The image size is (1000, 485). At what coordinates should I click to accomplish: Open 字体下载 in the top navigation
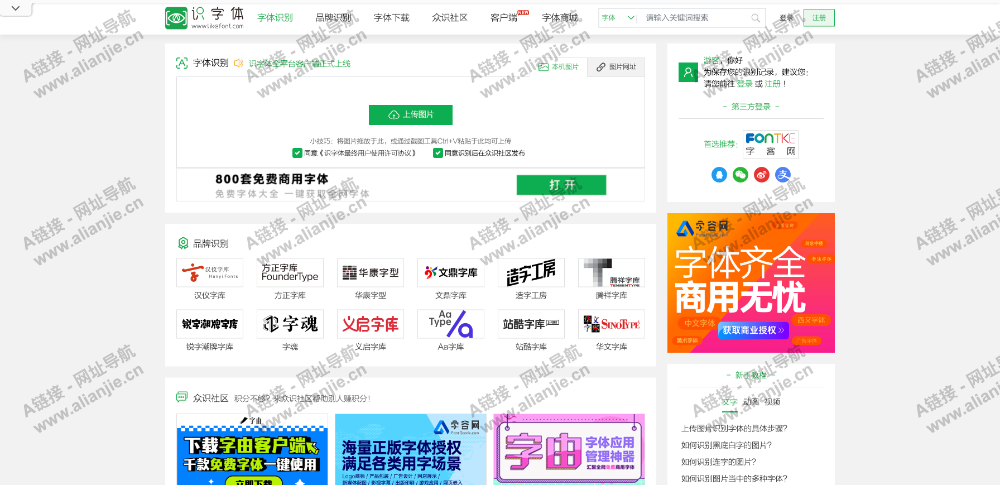tap(392, 18)
